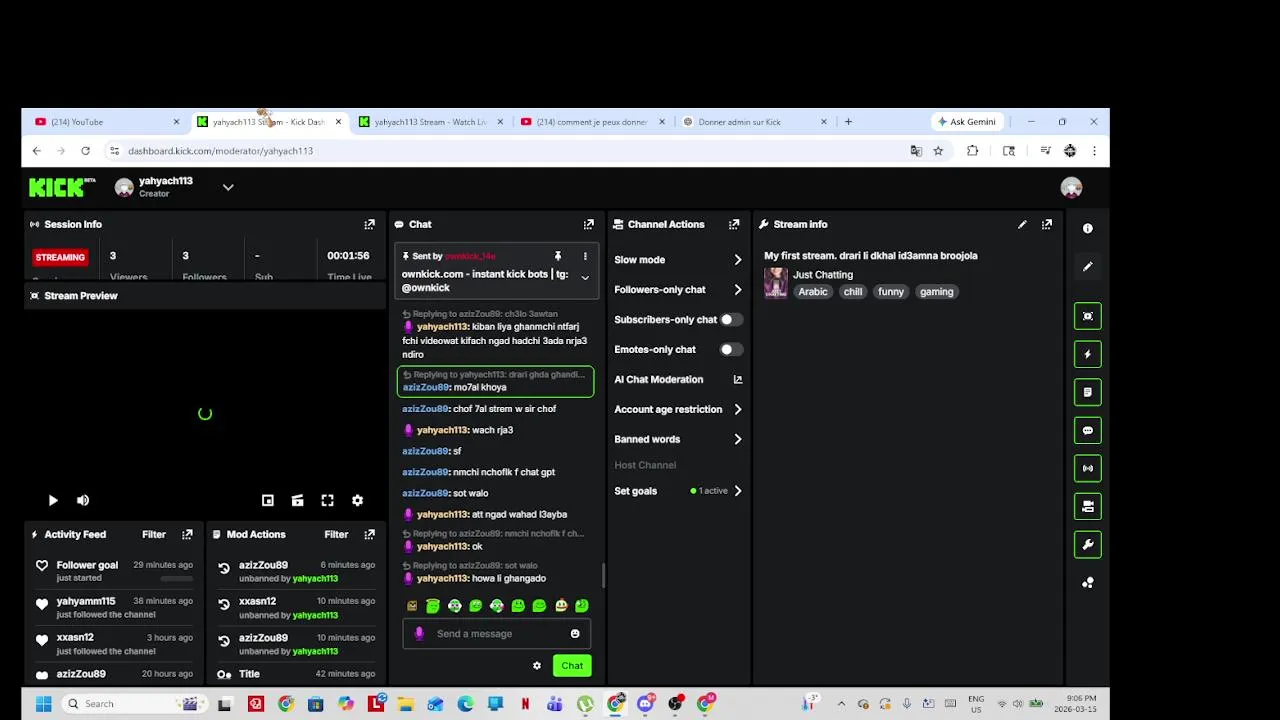
Task: Unpin the pinned chat message
Action: pos(558,256)
